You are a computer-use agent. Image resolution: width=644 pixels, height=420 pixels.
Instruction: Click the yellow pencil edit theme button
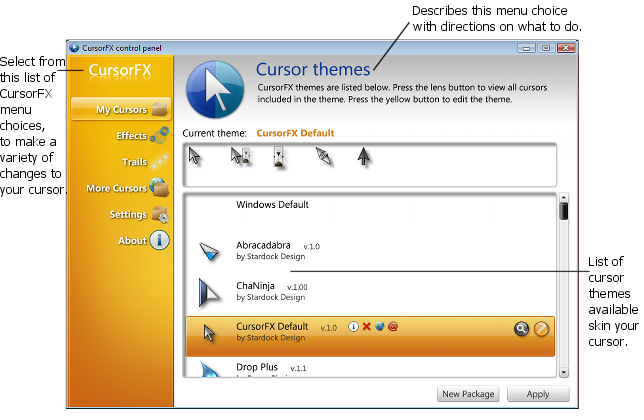(x=541, y=329)
